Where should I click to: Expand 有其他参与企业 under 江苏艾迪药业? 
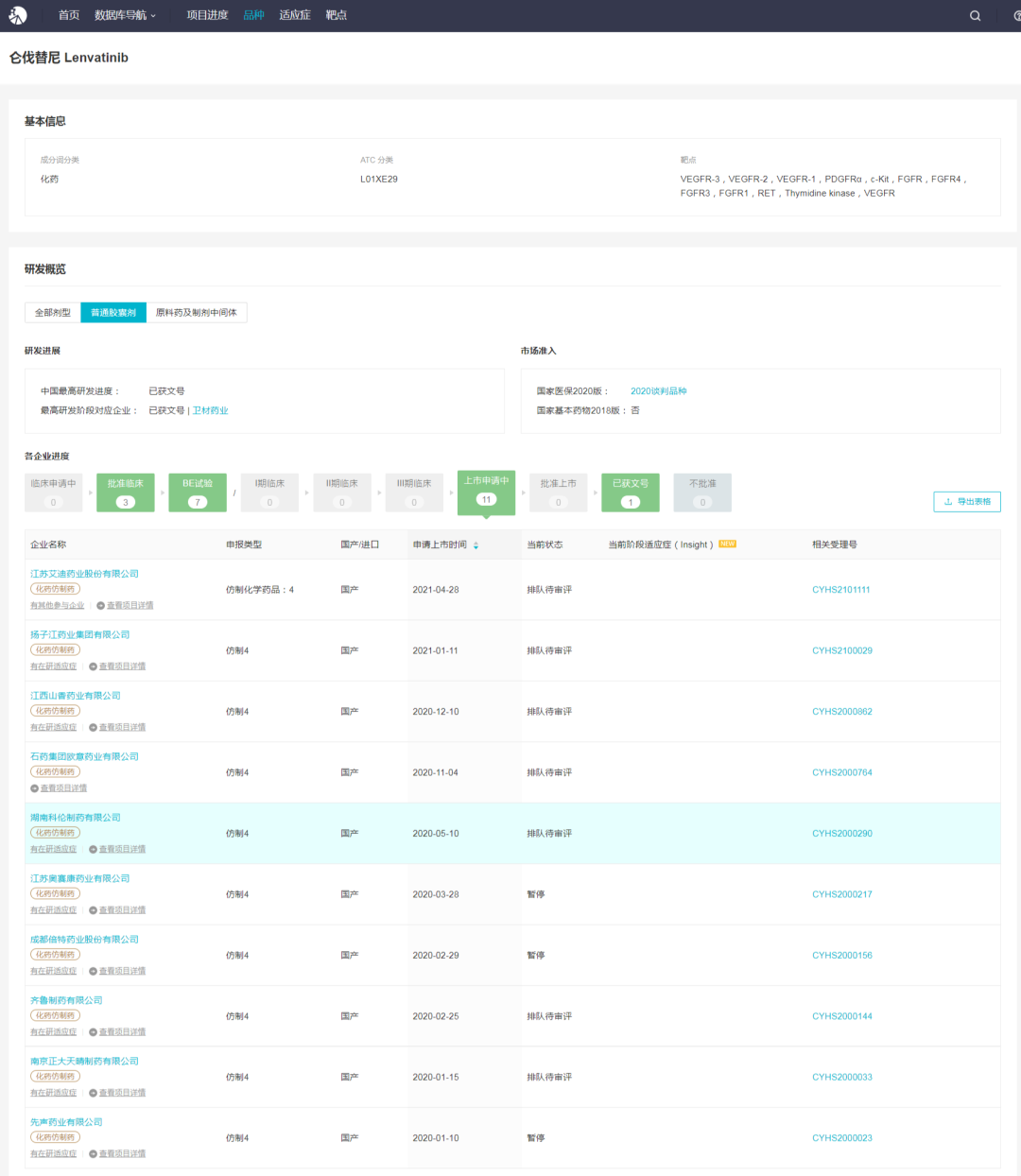(57, 606)
